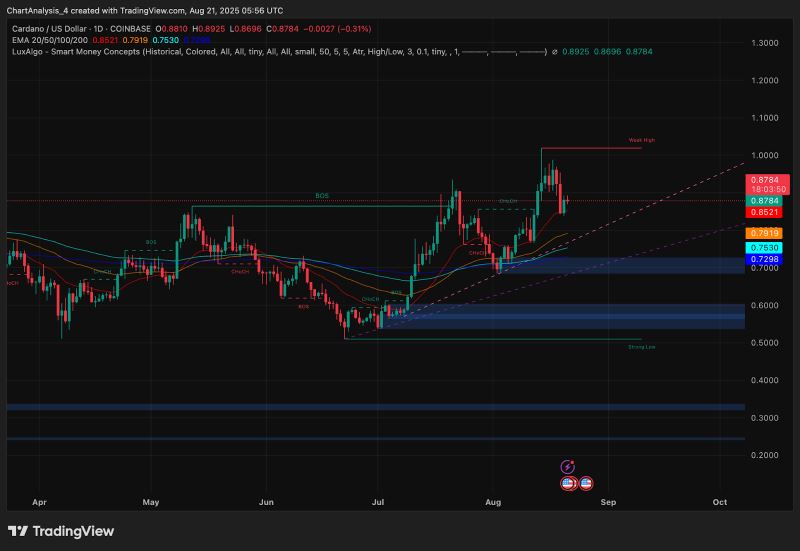Click the TradingView logo at bottom left
800x551 pixels.
tap(60, 531)
